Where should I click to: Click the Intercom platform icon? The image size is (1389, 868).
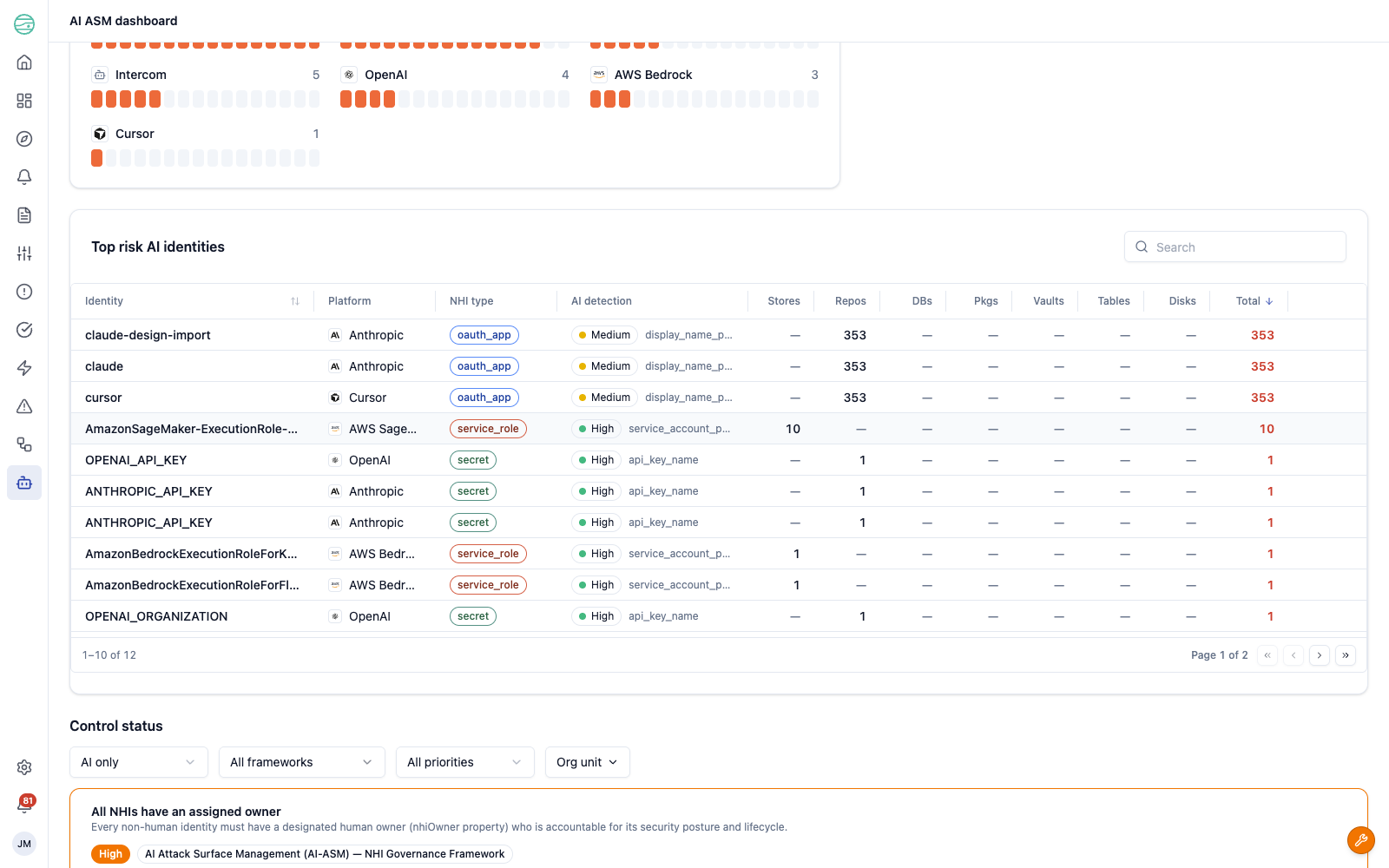click(100, 75)
